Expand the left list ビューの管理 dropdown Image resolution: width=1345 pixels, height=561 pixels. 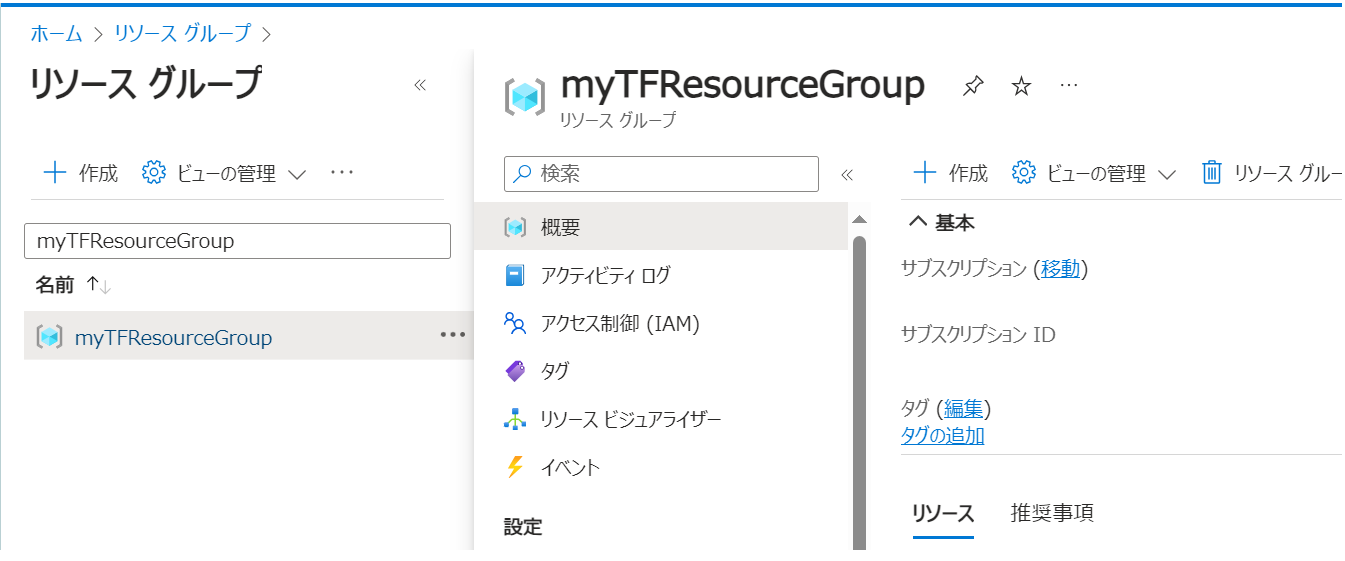[x=224, y=173]
